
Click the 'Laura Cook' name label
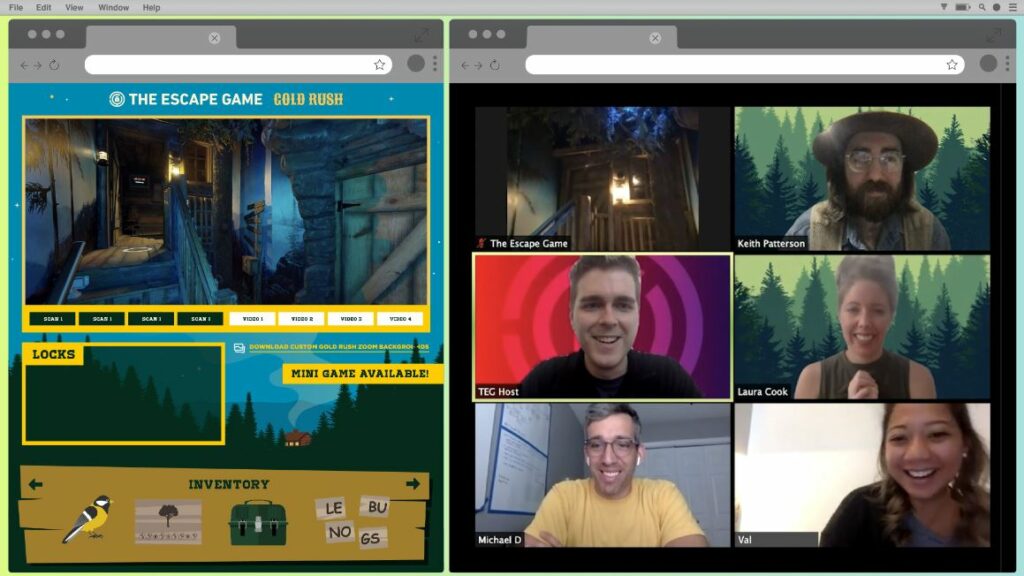[x=762, y=392]
